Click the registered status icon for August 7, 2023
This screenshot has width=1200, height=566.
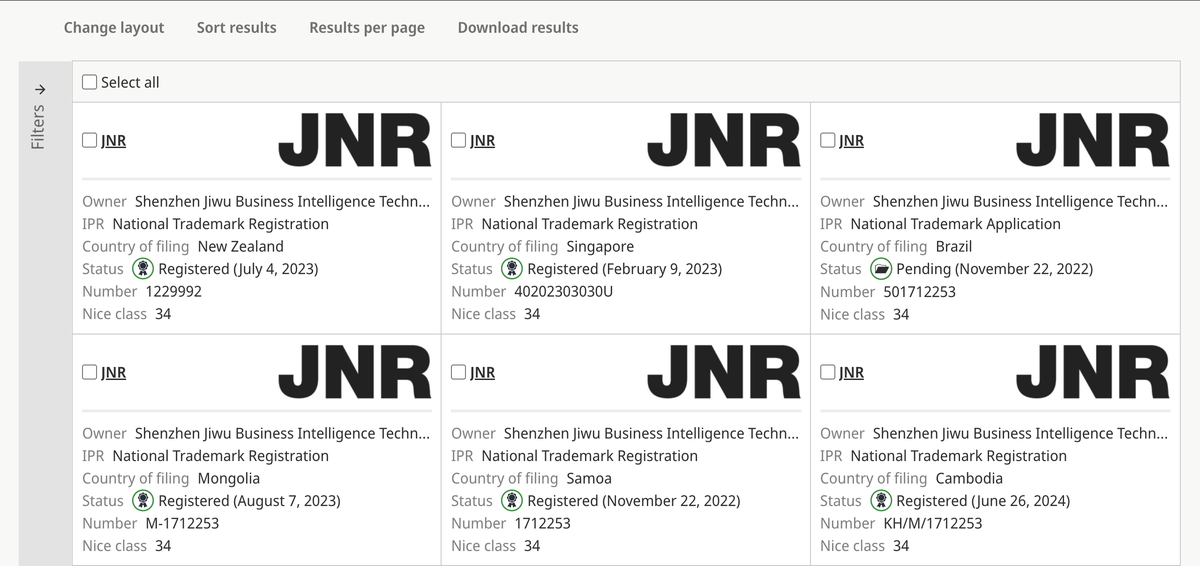[x=143, y=500]
